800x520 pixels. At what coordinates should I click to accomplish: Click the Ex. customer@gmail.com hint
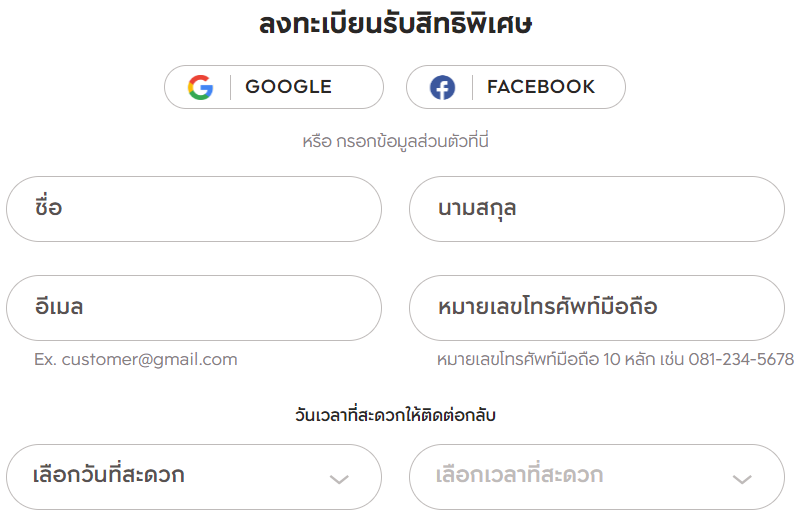[136, 359]
